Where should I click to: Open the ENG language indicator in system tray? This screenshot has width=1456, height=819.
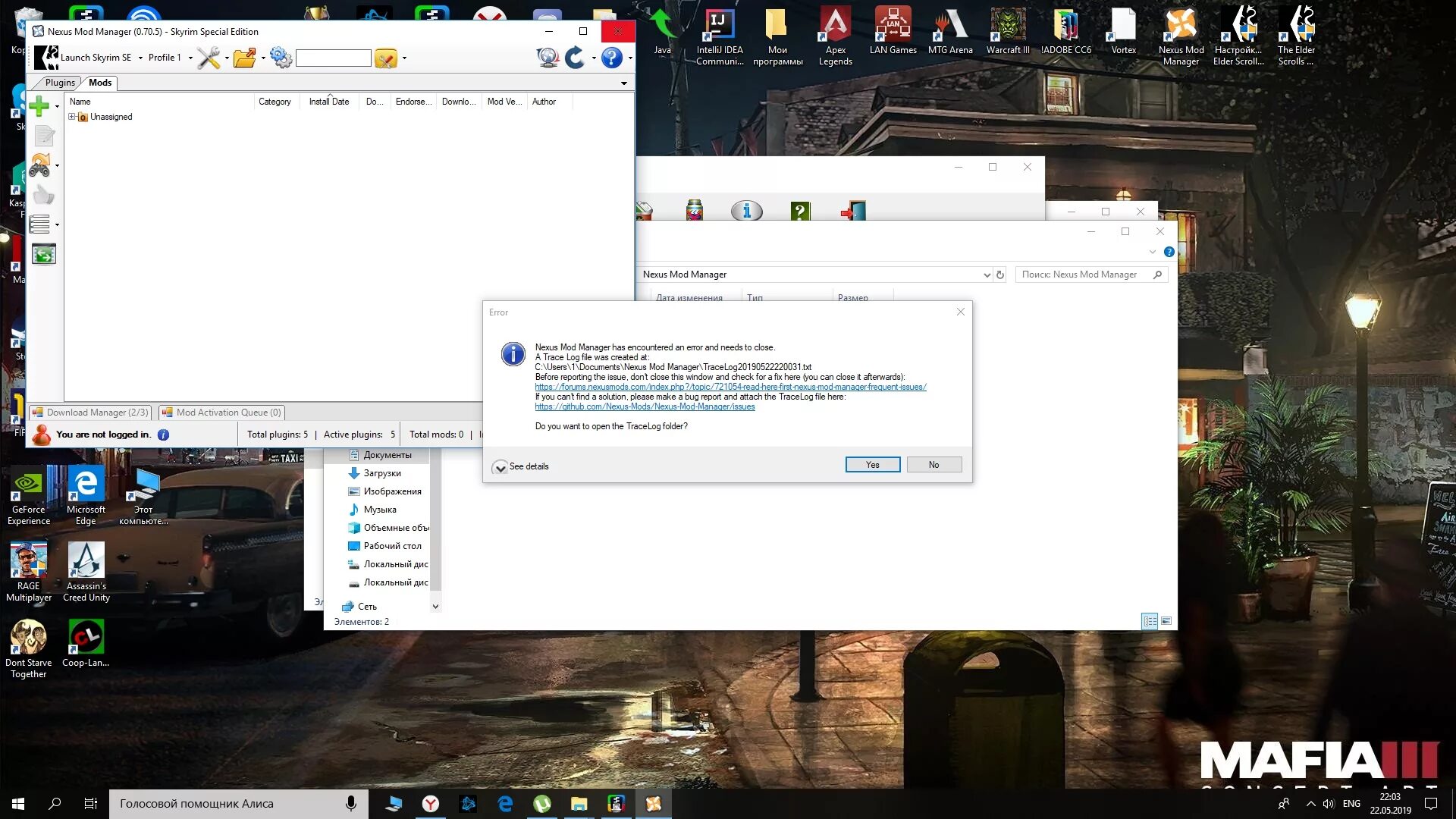(1351, 804)
